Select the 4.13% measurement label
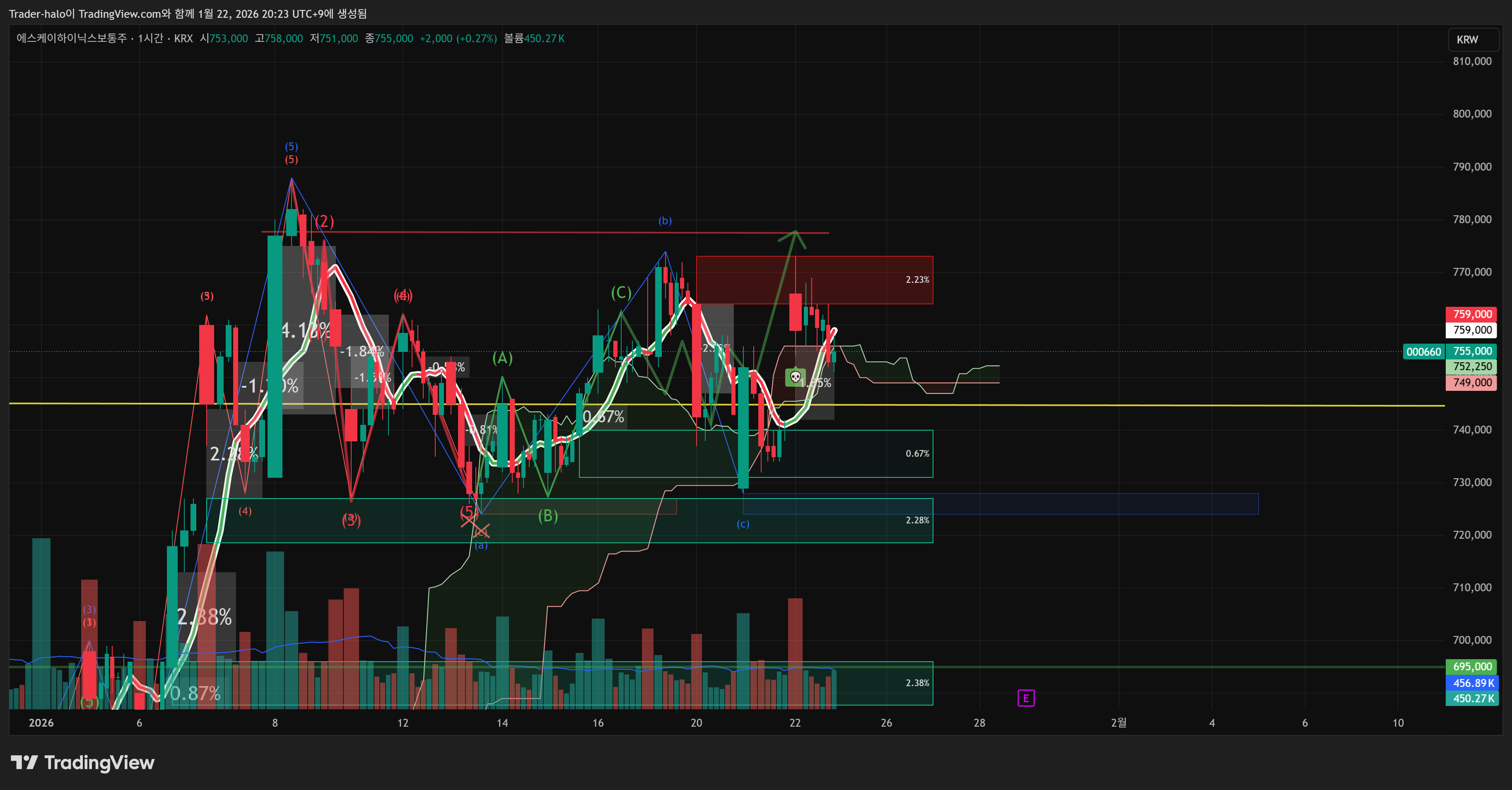The width and height of the screenshot is (1512, 790). coord(306,330)
